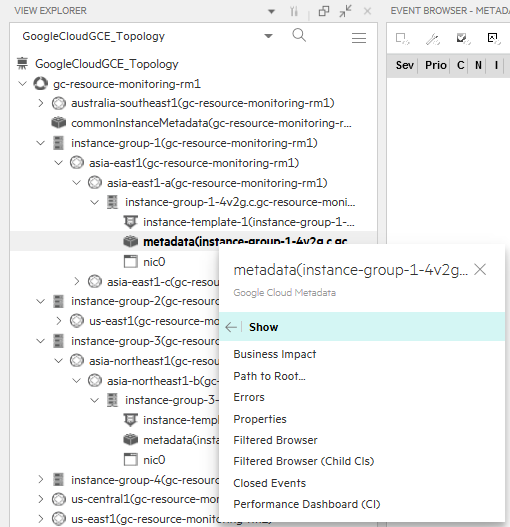
Task: Close the metadata context popup
Action: click(480, 270)
